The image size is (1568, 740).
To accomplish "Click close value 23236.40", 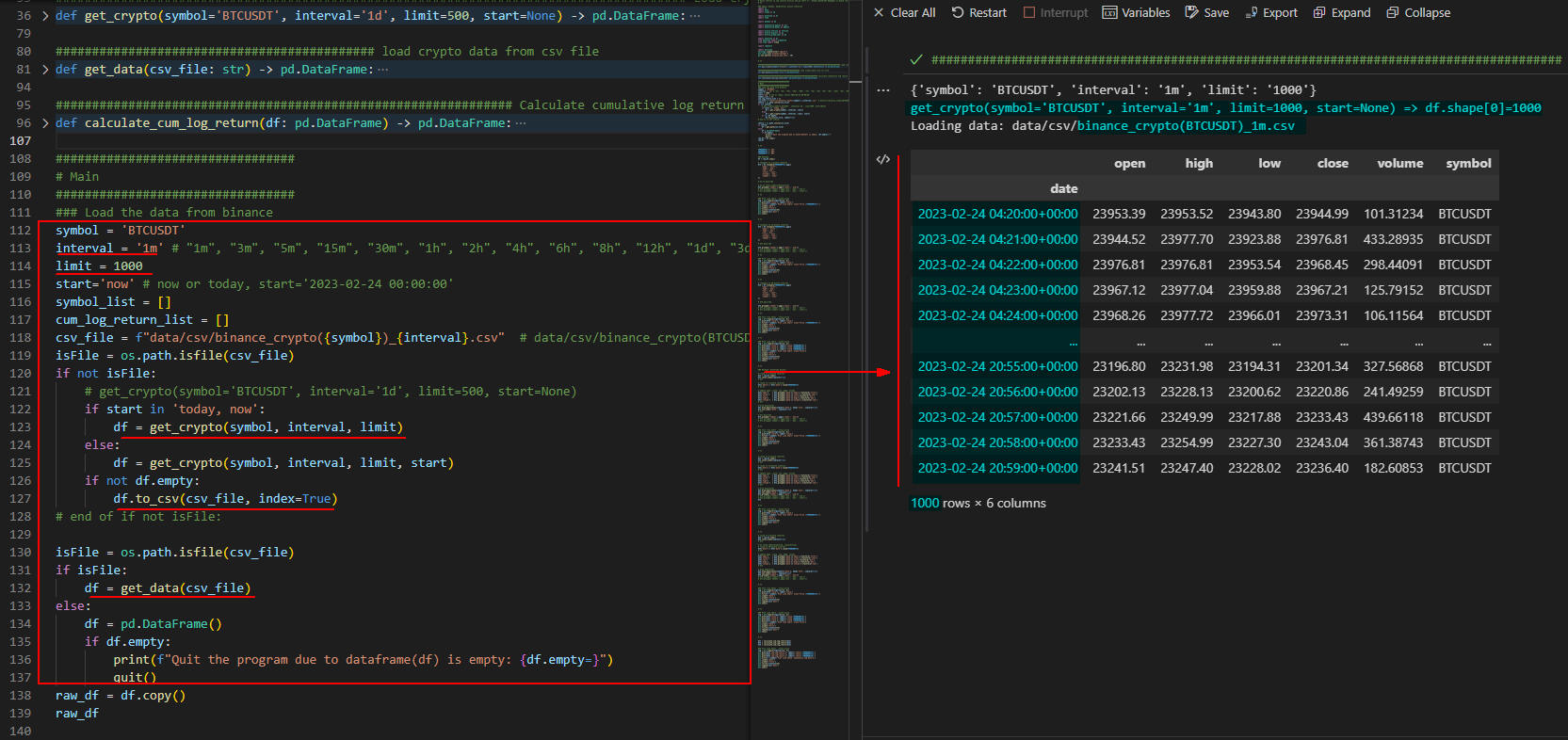I will (1321, 469).
